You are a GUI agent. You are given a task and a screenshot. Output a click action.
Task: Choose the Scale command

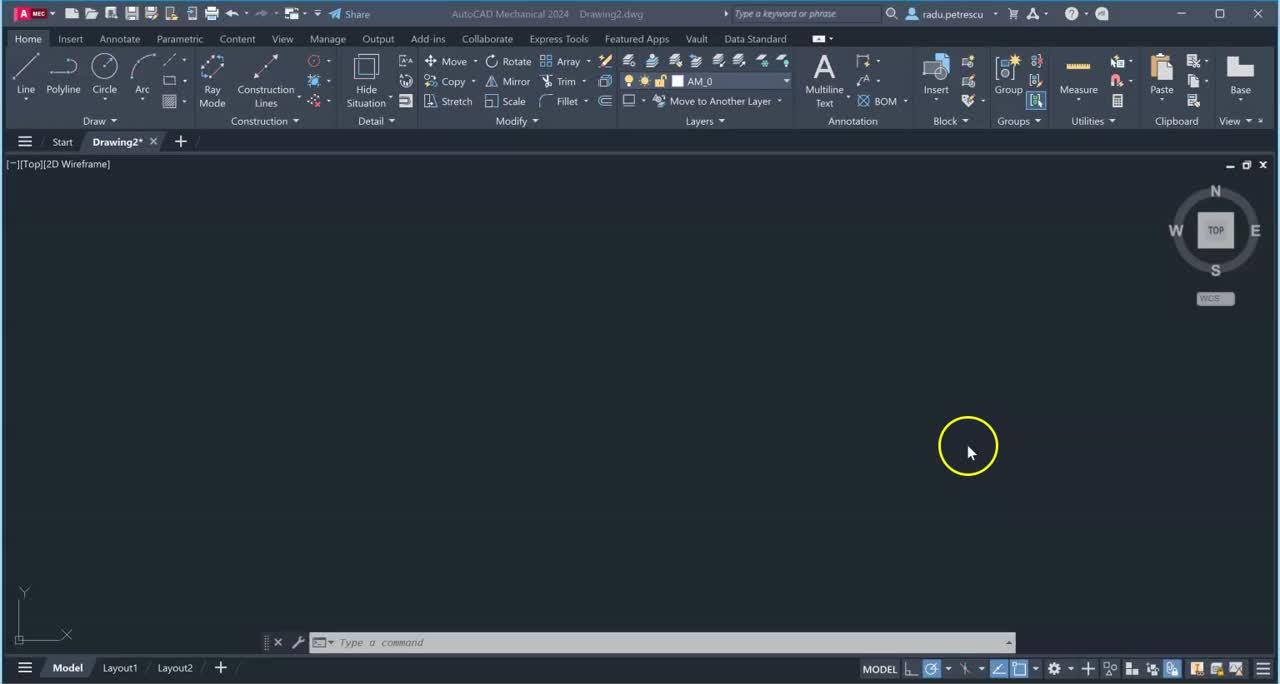pyautogui.click(x=505, y=101)
